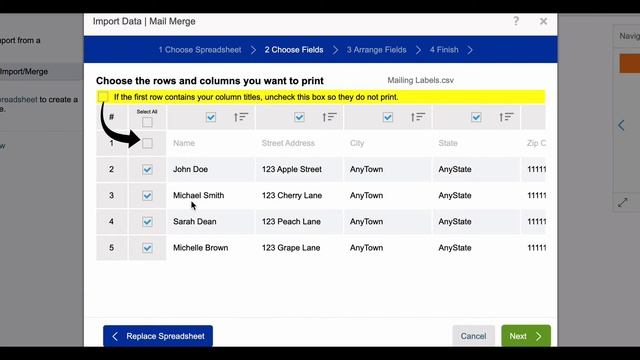
Task: Click the Michael Smith cell
Action: coord(211,196)
